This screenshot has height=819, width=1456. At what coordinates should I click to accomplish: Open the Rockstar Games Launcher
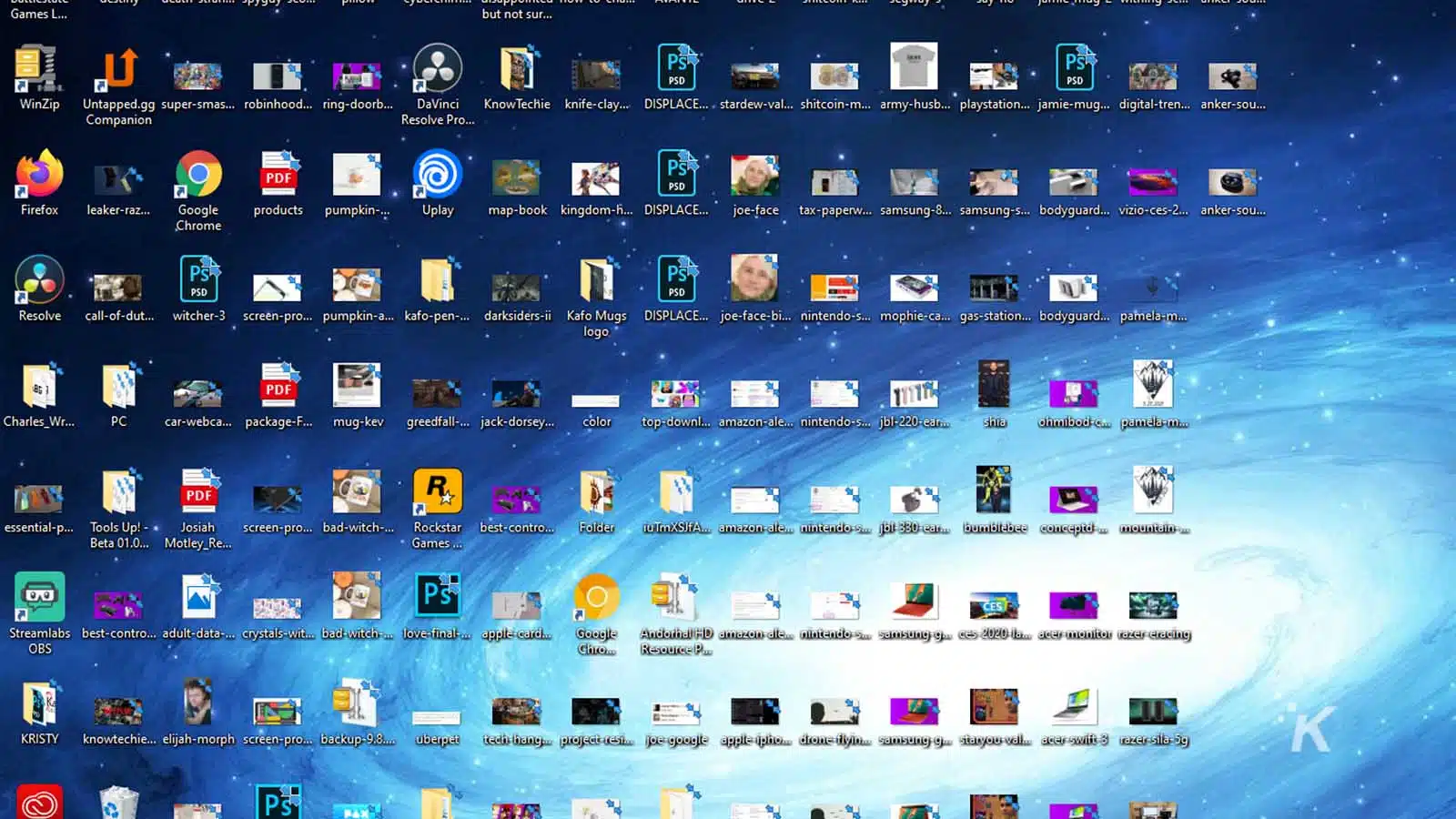click(437, 491)
